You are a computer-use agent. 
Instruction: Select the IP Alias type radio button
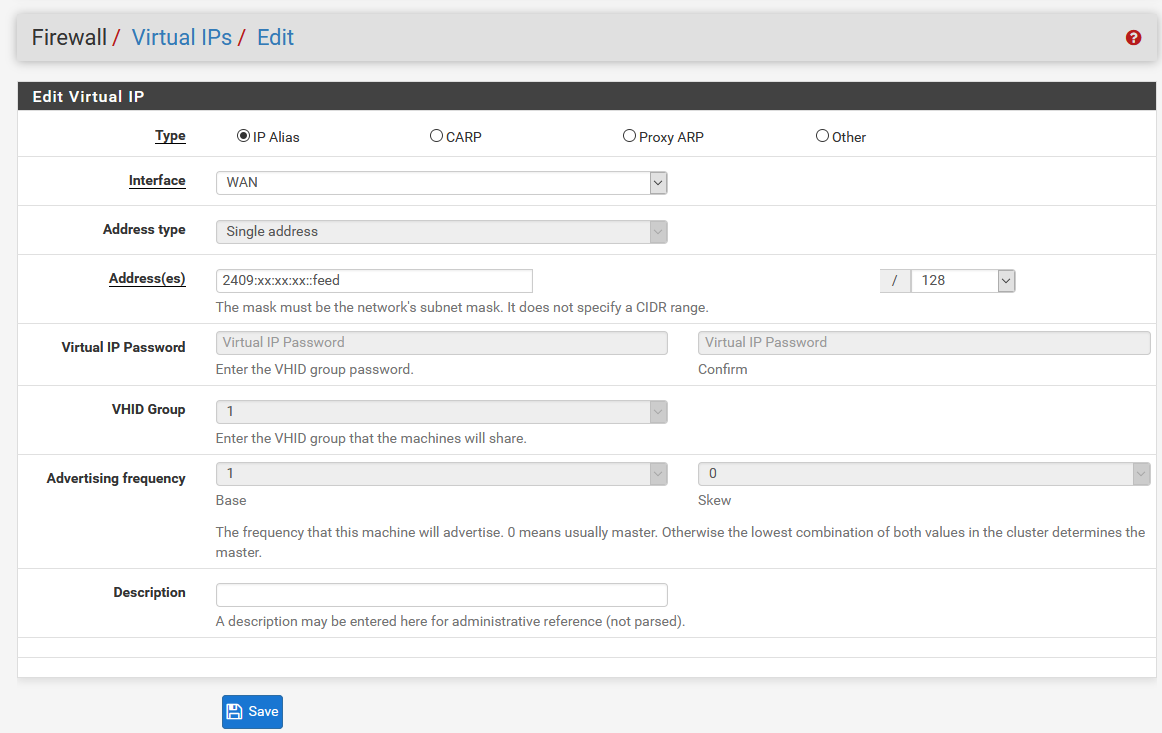click(x=243, y=136)
